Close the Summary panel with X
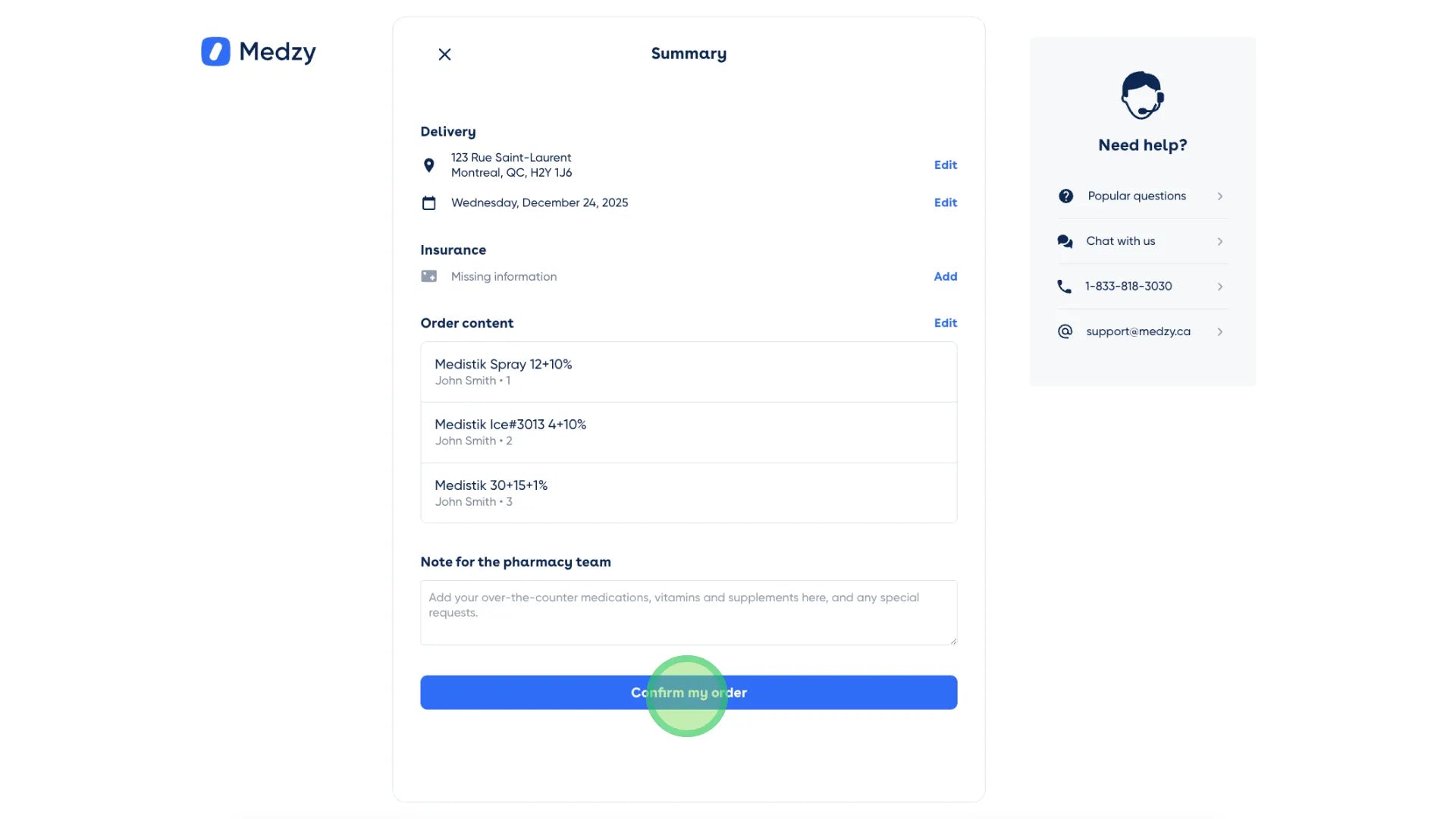The height and width of the screenshot is (819, 1456). click(444, 55)
